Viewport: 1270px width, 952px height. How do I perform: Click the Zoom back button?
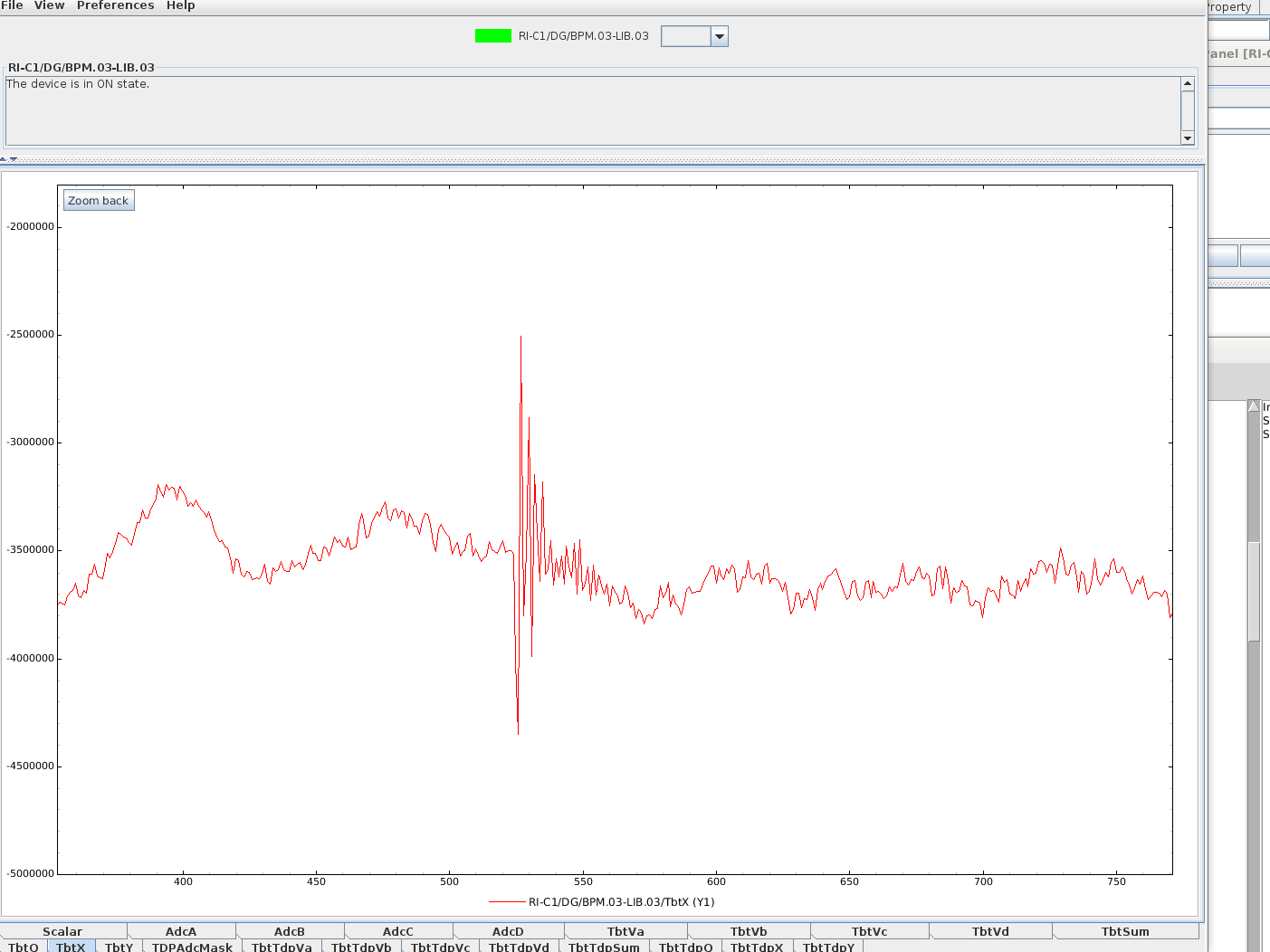point(99,201)
